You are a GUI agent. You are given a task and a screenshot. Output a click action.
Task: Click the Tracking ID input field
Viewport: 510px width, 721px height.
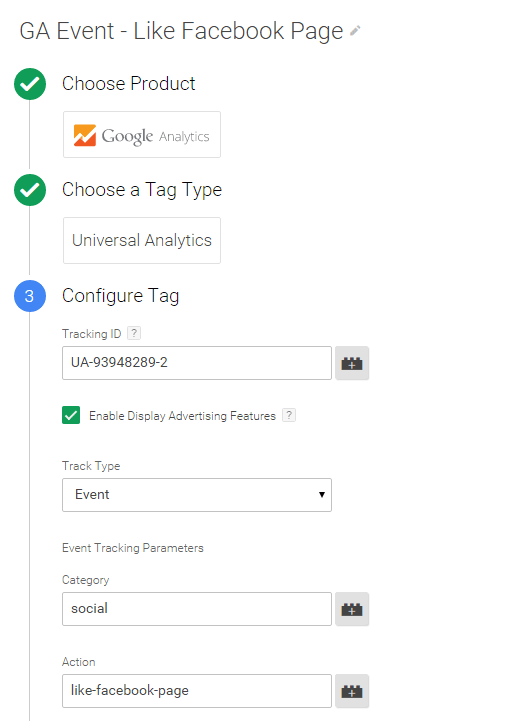click(x=197, y=363)
